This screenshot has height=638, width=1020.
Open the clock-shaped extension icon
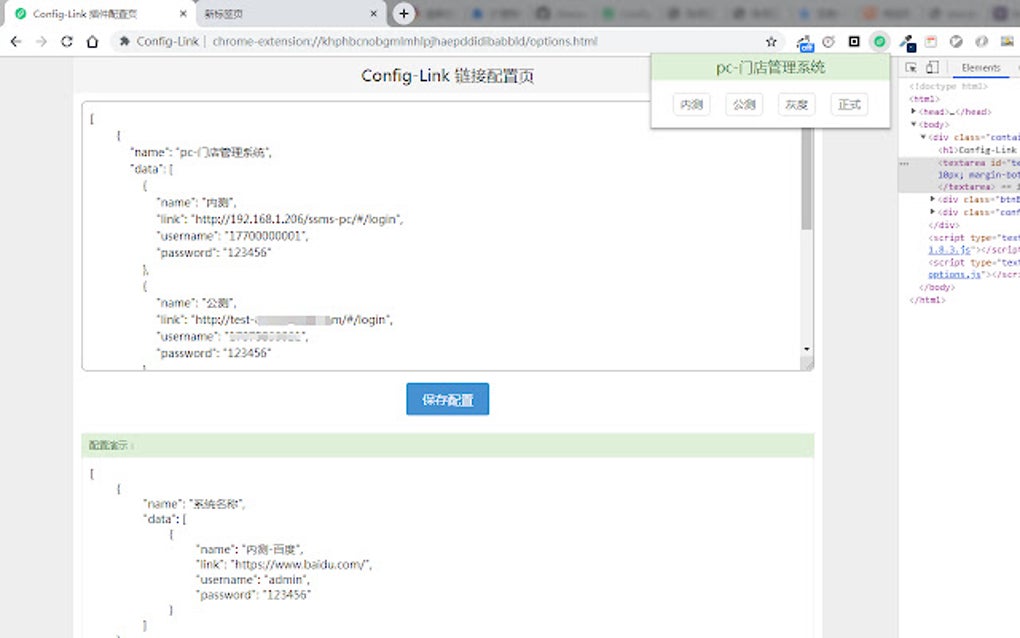(x=828, y=42)
